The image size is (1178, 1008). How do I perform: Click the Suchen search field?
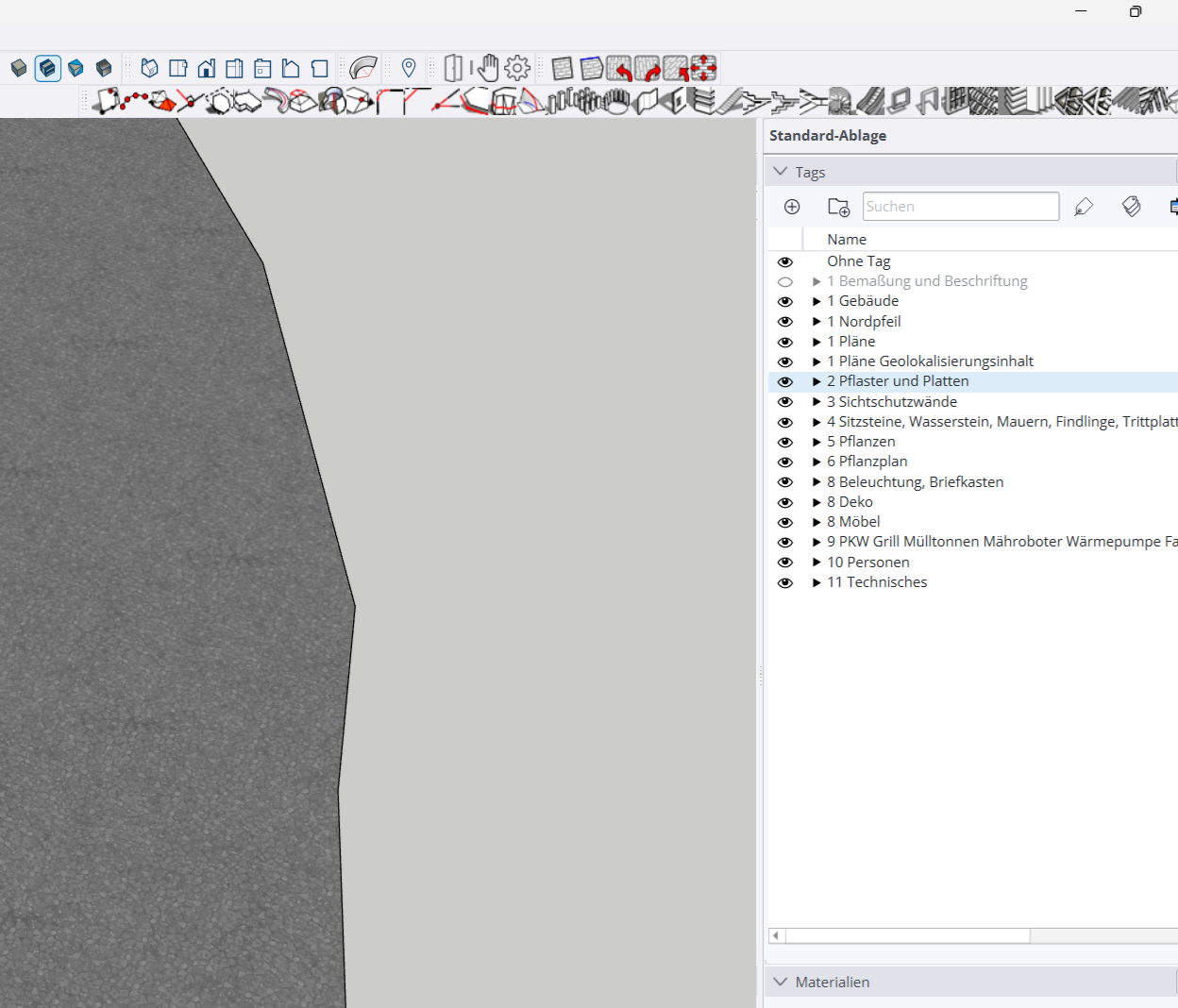(960, 207)
